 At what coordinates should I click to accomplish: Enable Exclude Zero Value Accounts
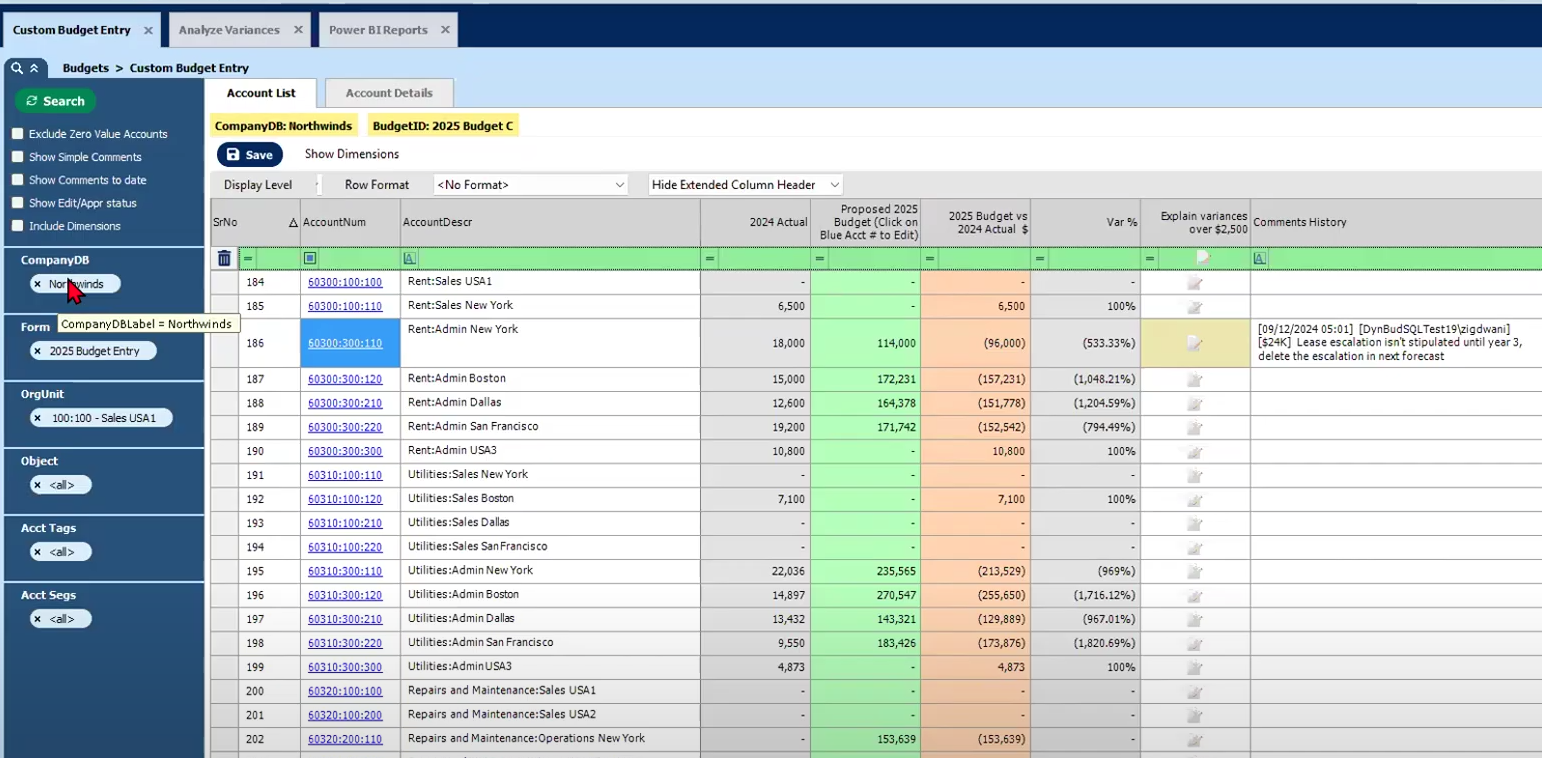17,134
